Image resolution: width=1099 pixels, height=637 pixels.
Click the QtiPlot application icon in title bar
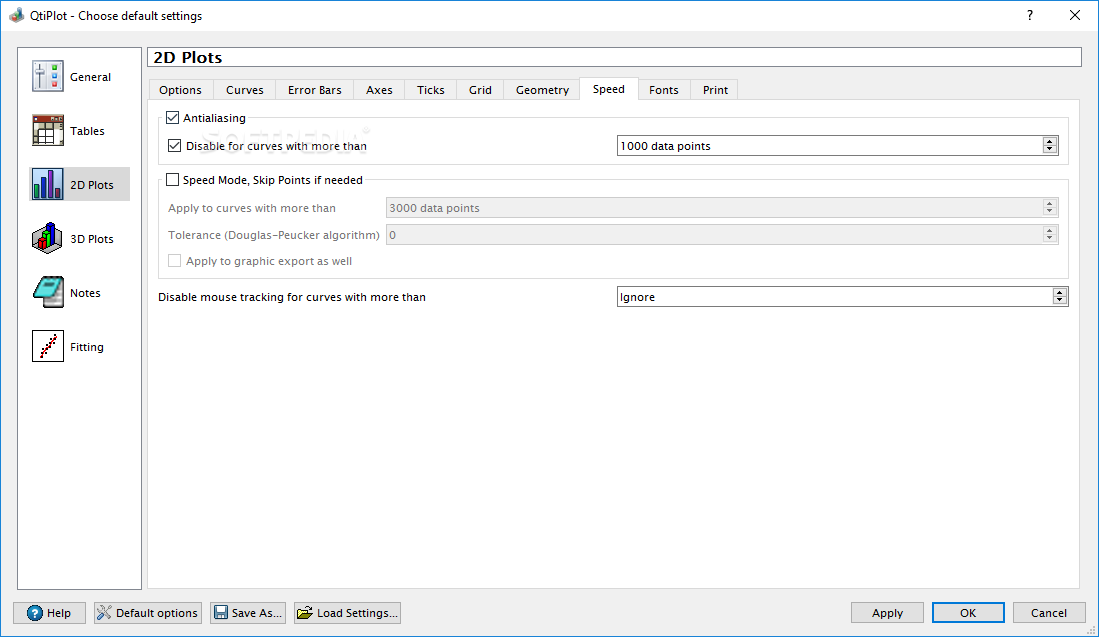[16, 15]
